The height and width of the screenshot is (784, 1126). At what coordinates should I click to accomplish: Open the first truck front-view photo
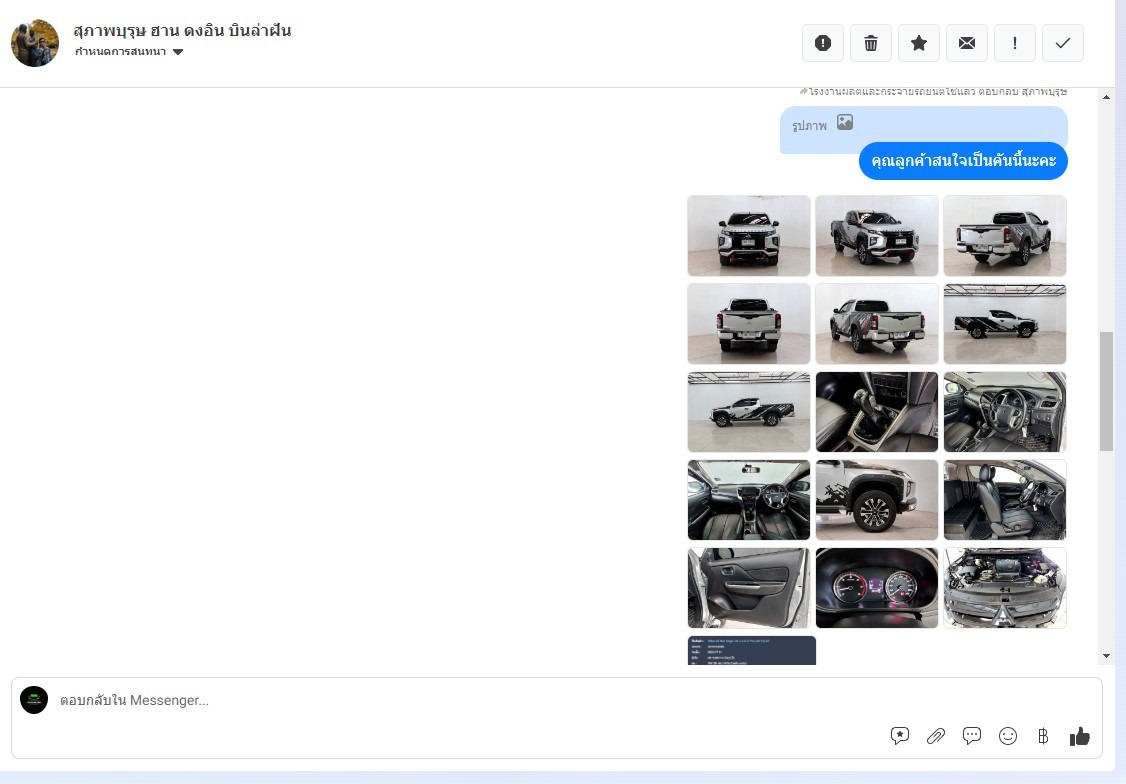(749, 236)
